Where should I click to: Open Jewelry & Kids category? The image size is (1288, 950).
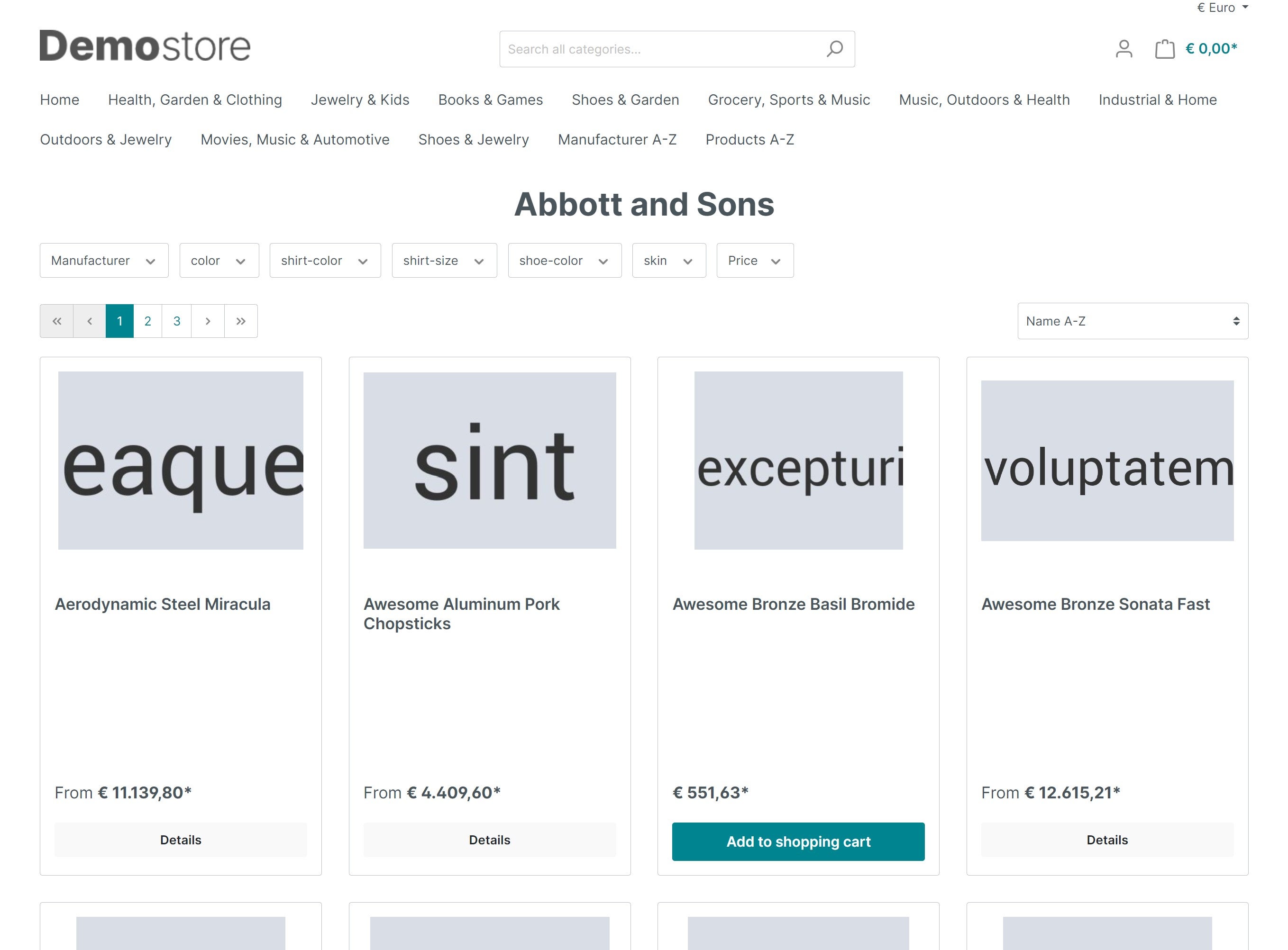[x=360, y=100]
